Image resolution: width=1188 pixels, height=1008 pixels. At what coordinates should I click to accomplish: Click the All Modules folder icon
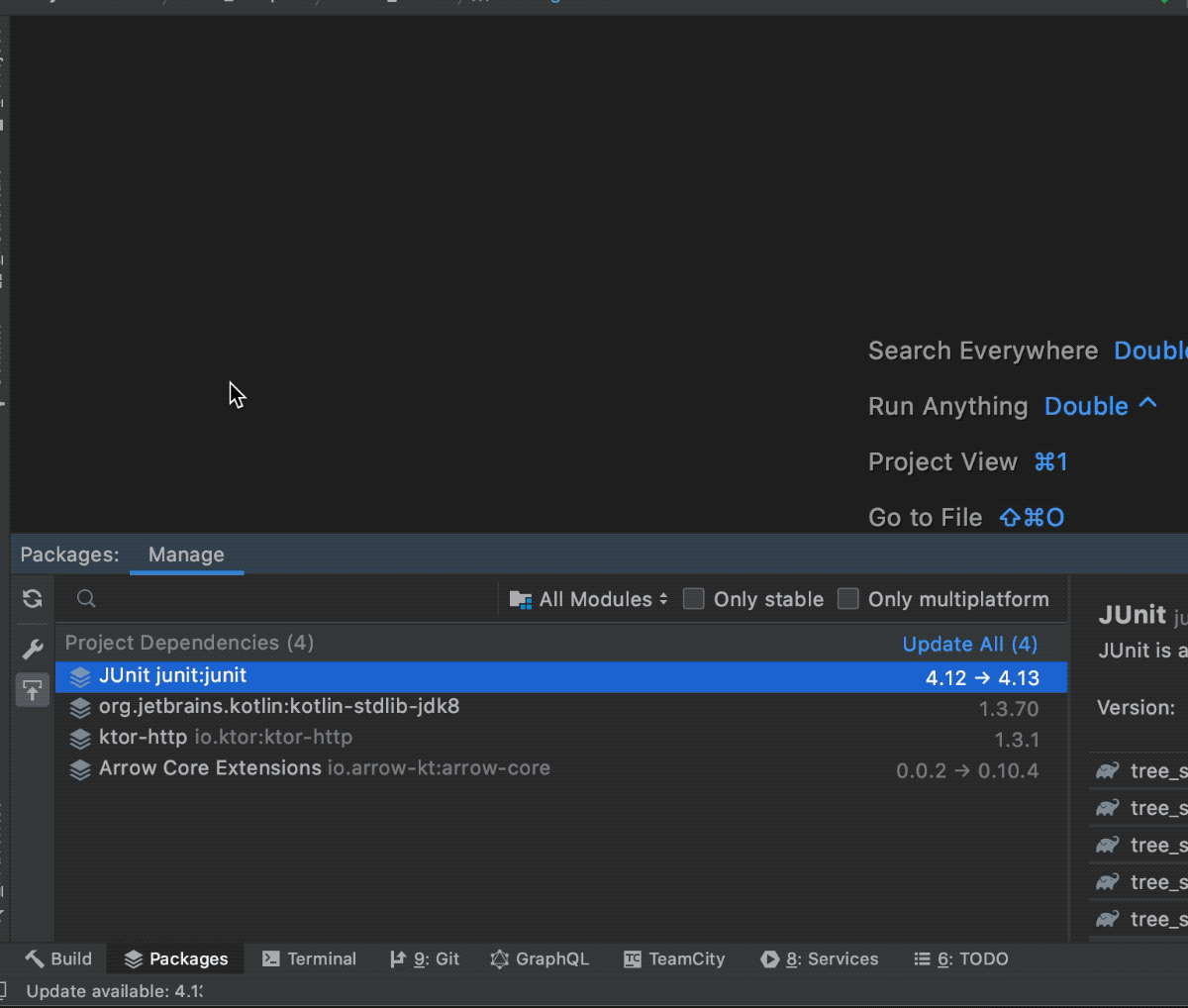click(x=521, y=599)
